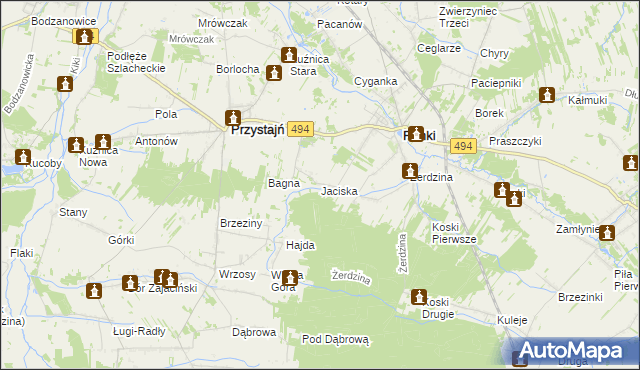Click the Cyganka village label

point(376,82)
